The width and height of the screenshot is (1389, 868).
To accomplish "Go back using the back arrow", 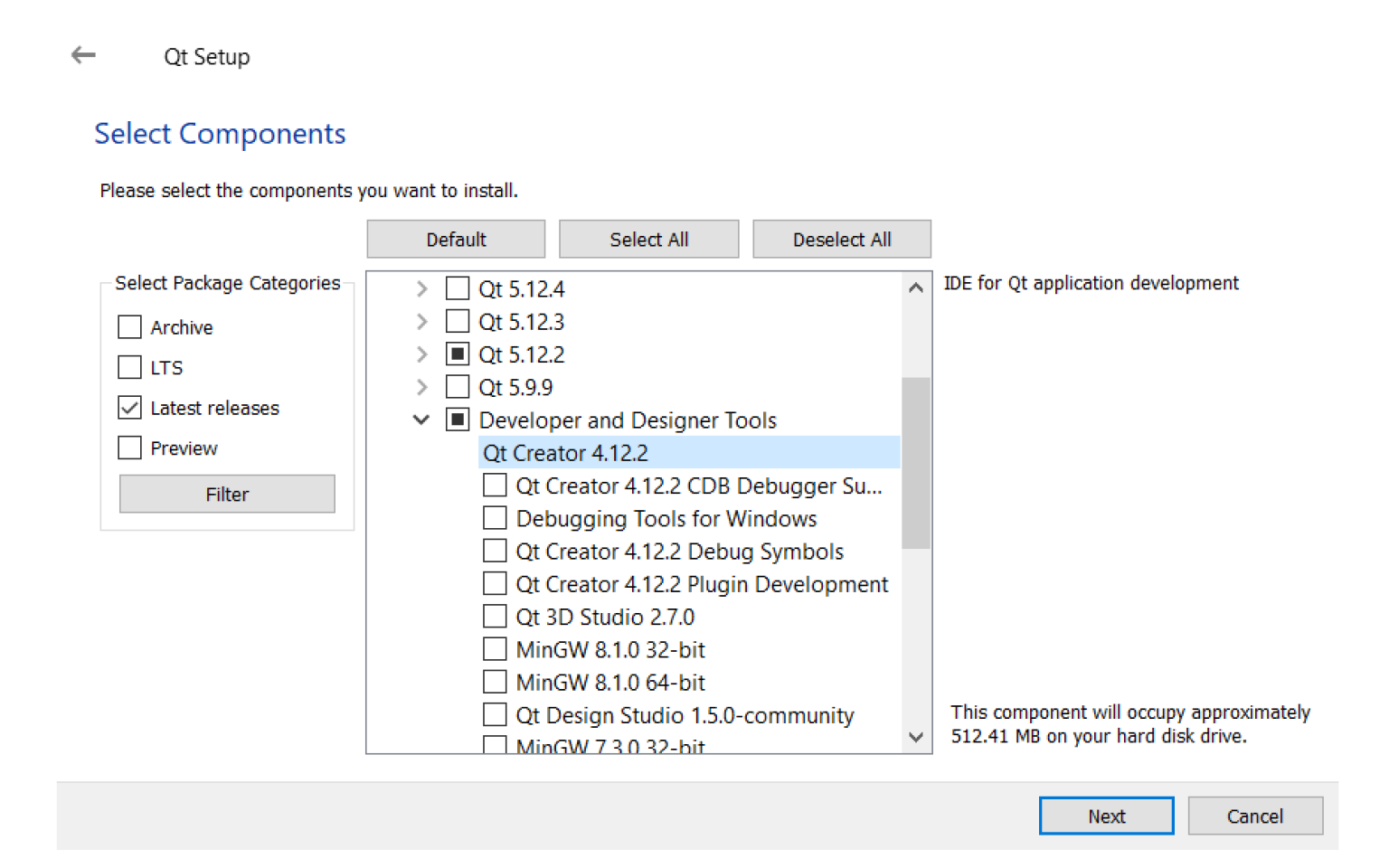I will 83,55.
